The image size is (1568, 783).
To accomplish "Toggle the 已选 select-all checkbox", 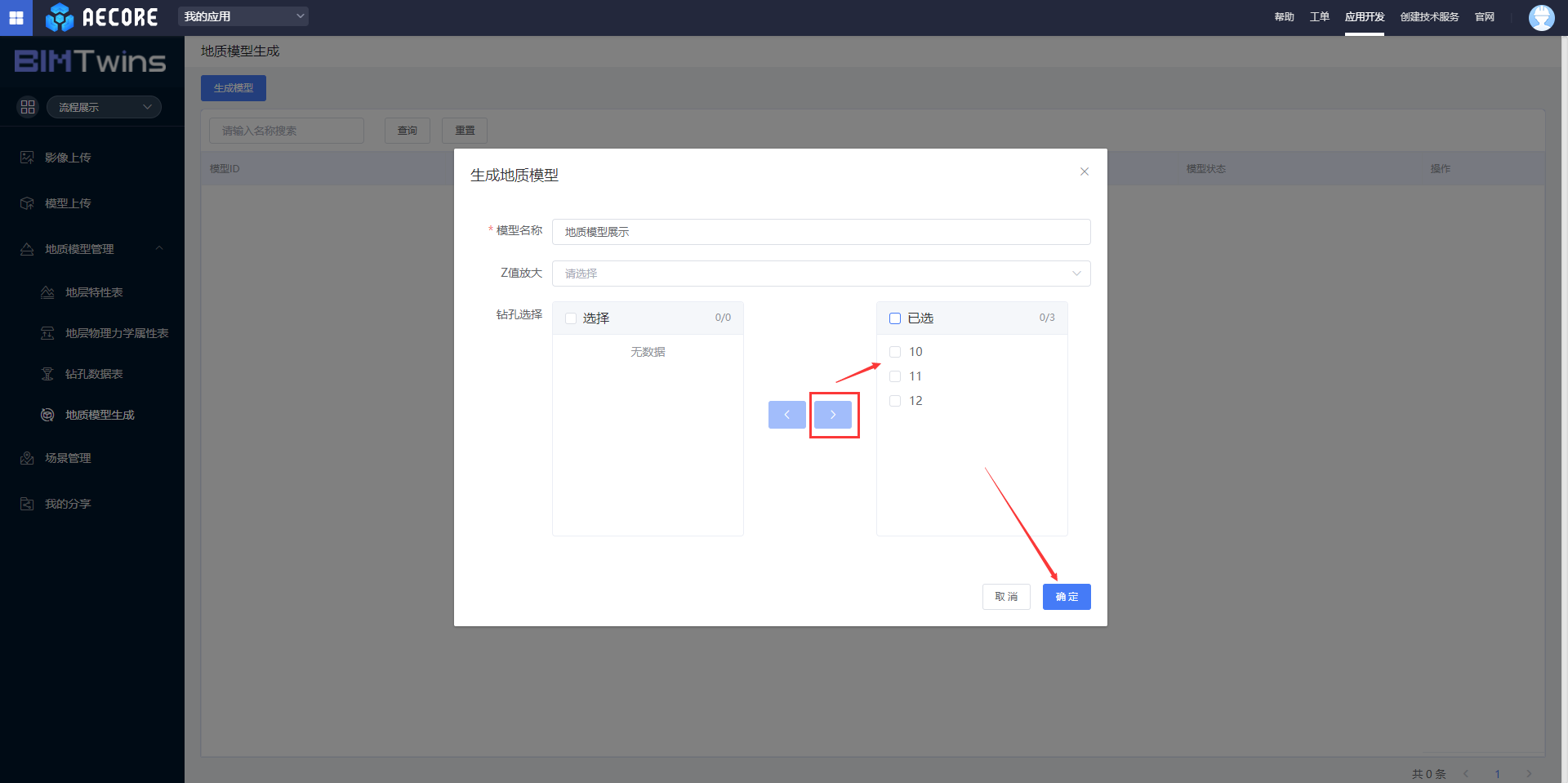I will [x=895, y=318].
